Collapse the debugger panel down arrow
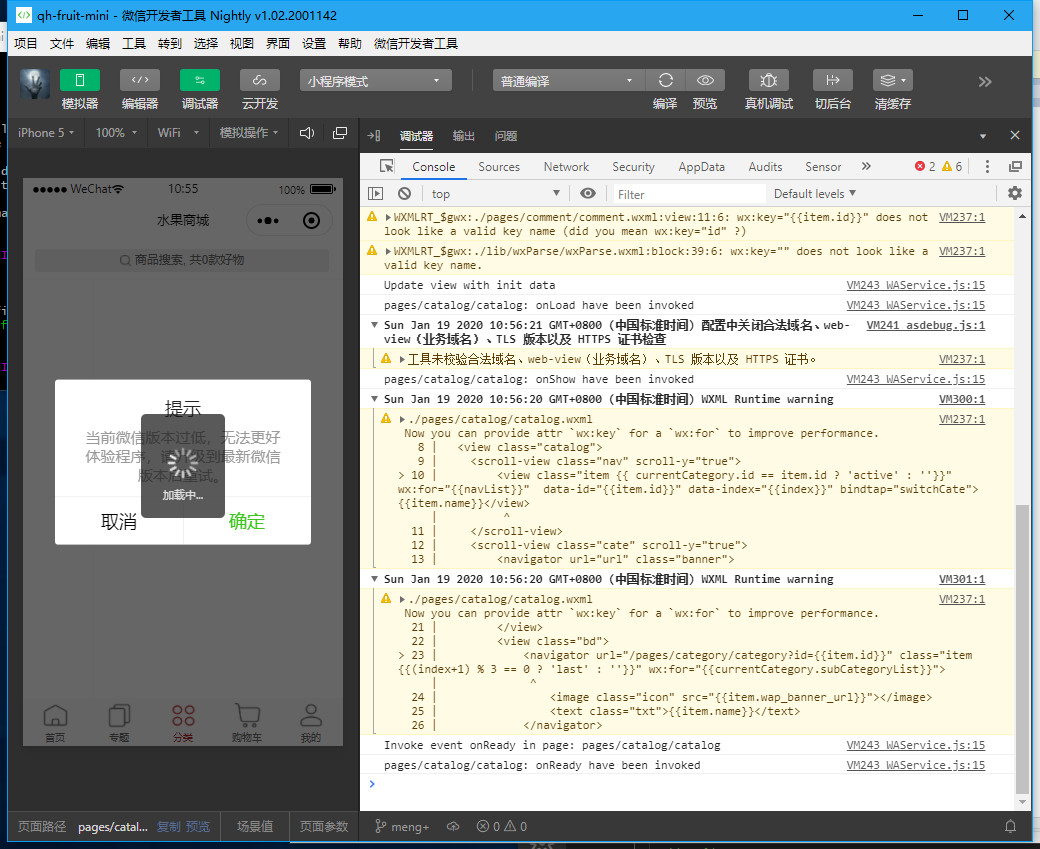 coord(983,136)
